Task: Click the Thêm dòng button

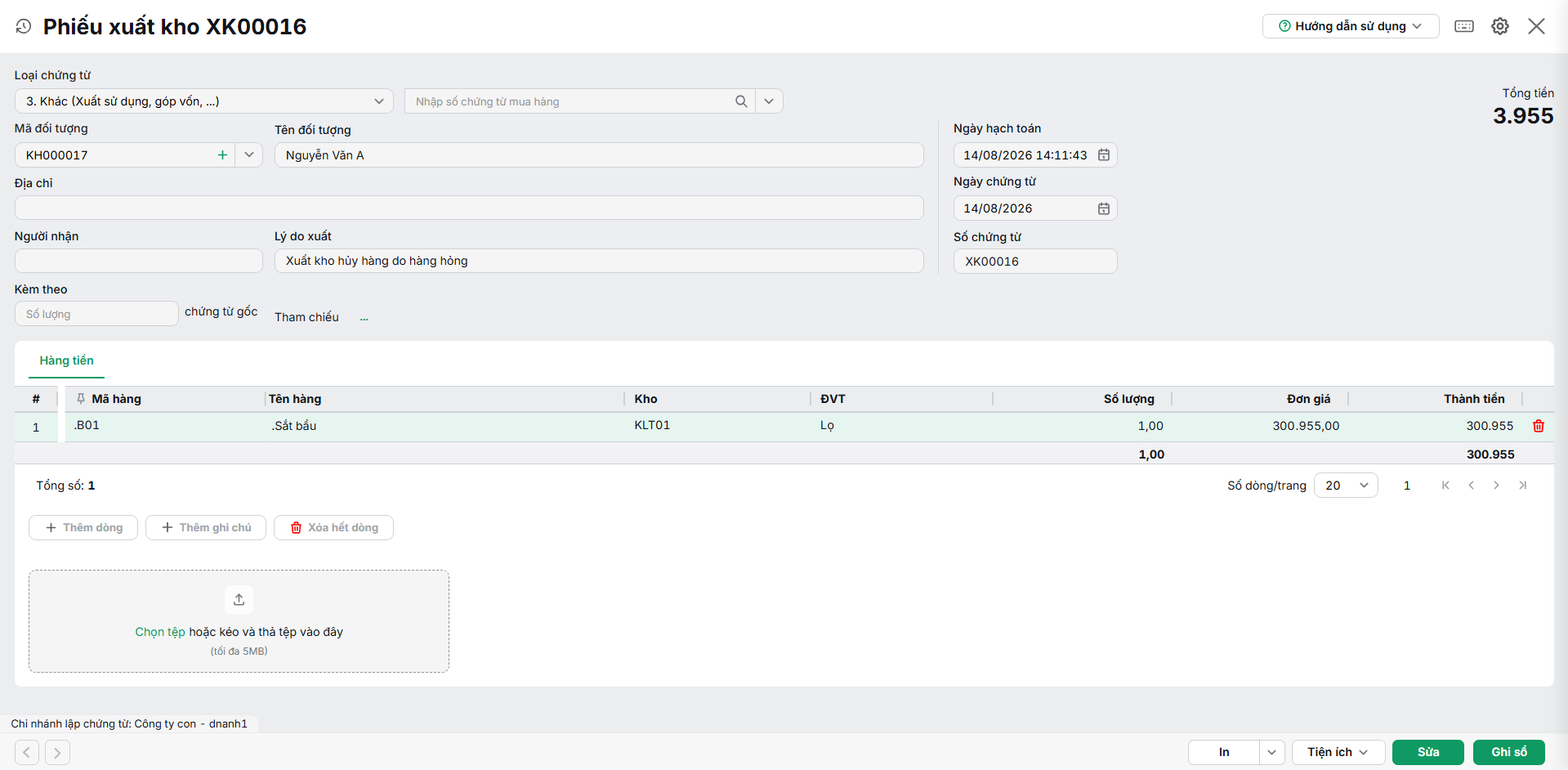Action: (83, 527)
